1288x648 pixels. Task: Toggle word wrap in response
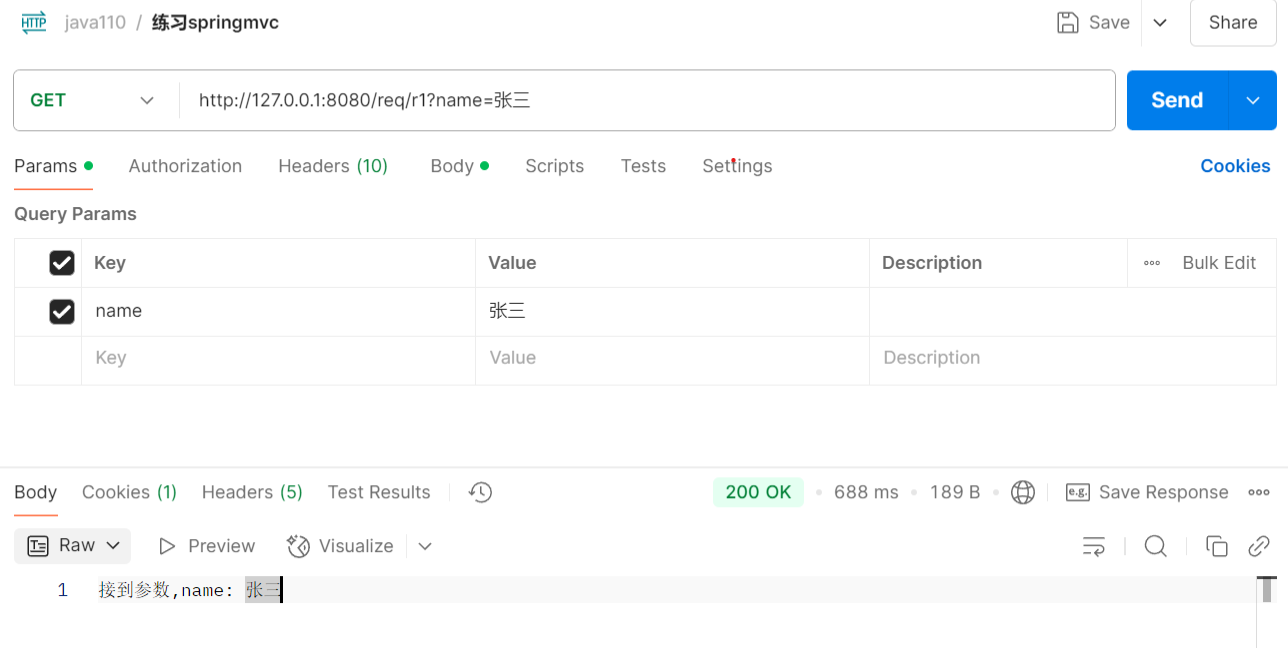[1094, 546]
